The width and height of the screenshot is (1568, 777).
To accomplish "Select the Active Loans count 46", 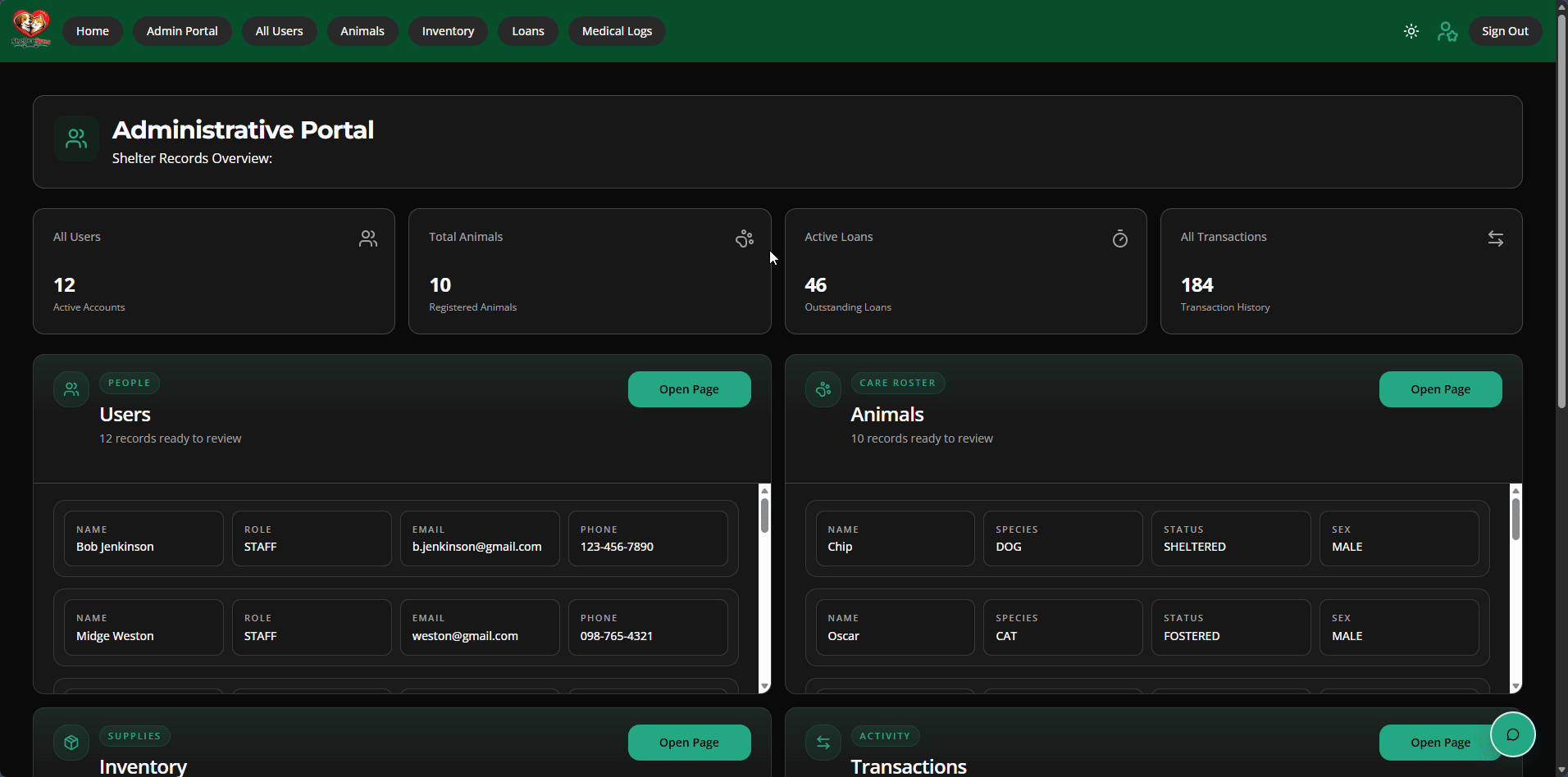I will point(816,285).
